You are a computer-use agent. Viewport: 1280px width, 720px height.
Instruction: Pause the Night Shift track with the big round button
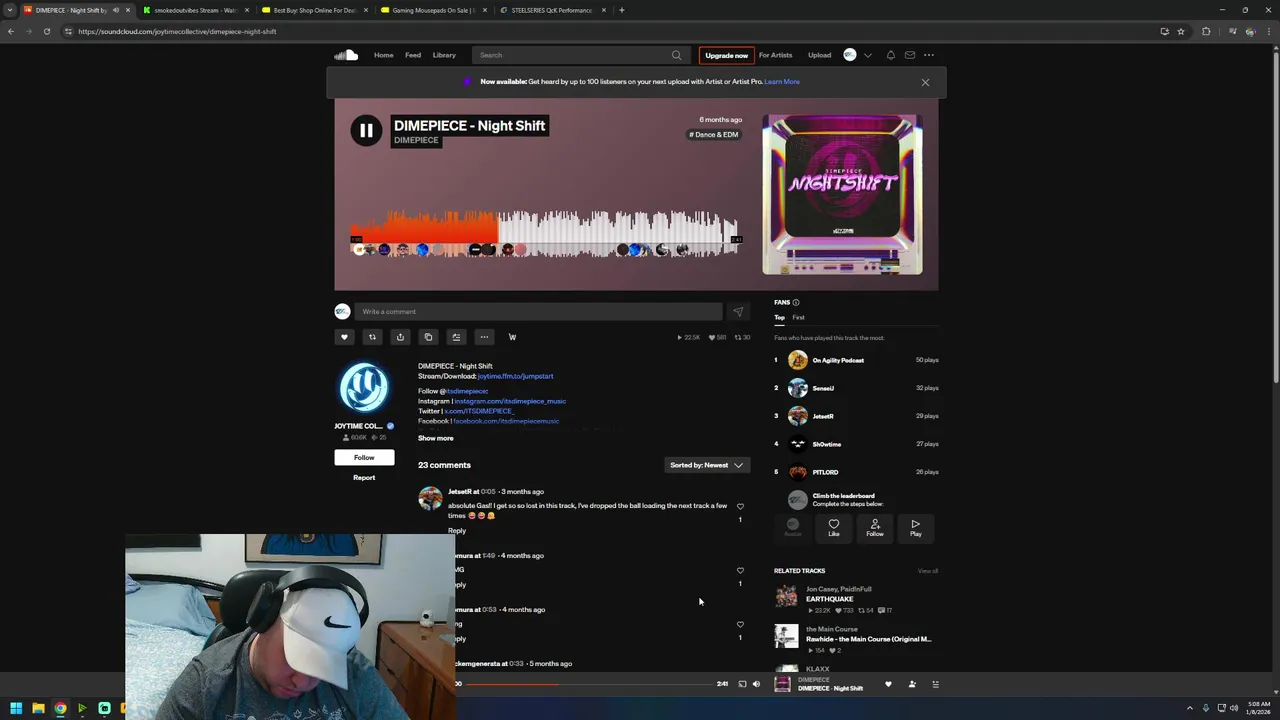(366, 130)
